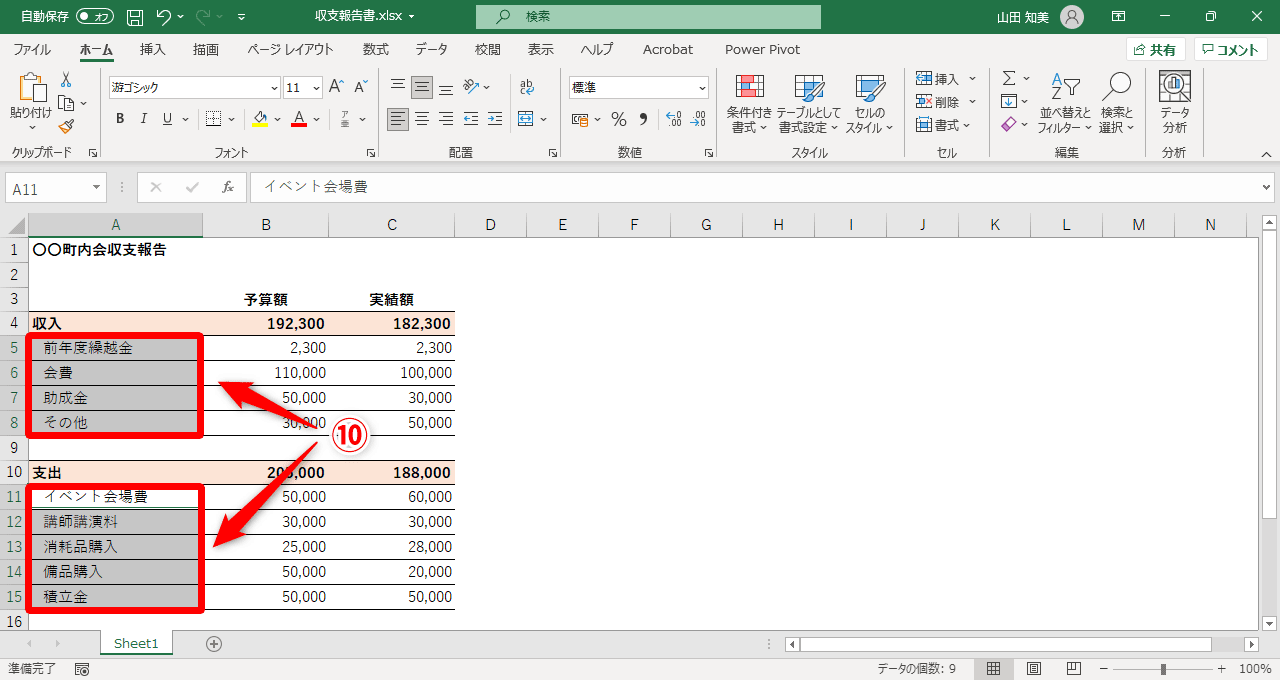Open the font color dropdown arrow
This screenshot has height=680, width=1280.
click(x=316, y=119)
